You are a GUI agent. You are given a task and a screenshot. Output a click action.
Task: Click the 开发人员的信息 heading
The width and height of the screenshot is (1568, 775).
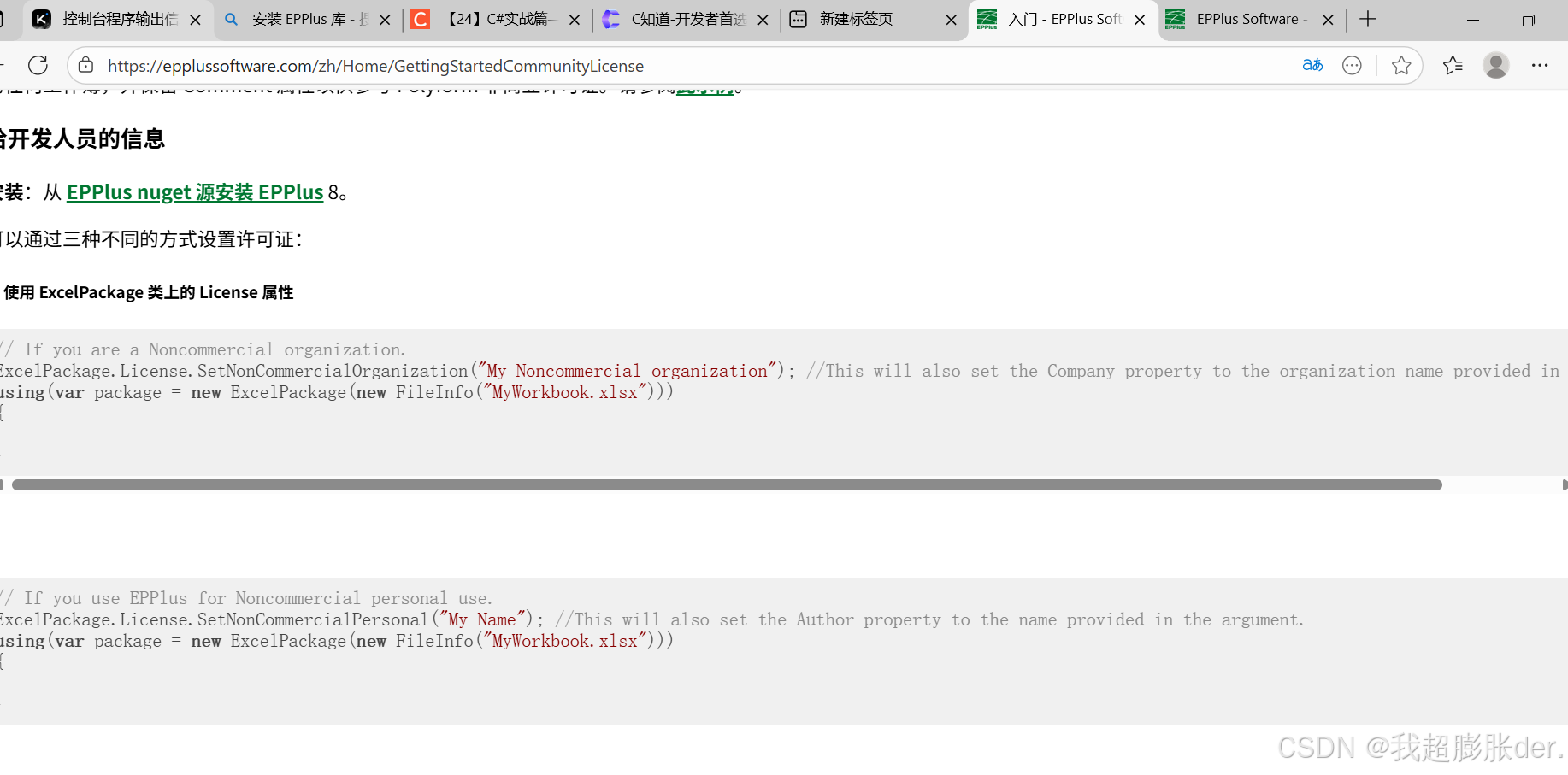point(82,138)
